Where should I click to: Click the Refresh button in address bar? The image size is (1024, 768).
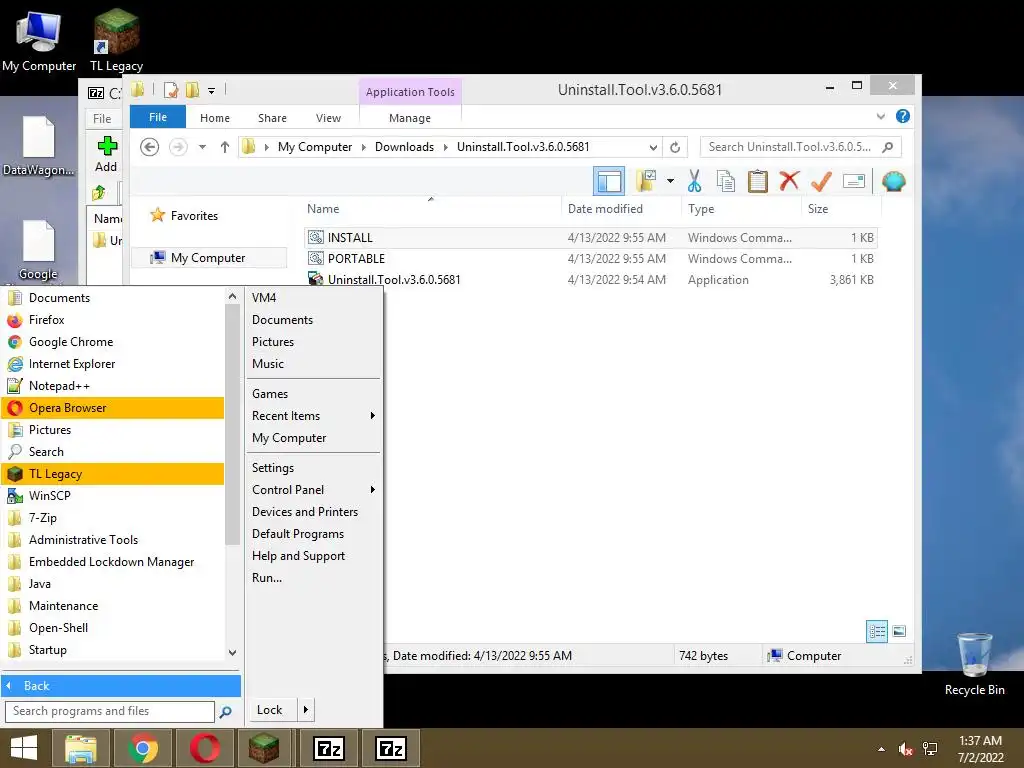pos(675,148)
